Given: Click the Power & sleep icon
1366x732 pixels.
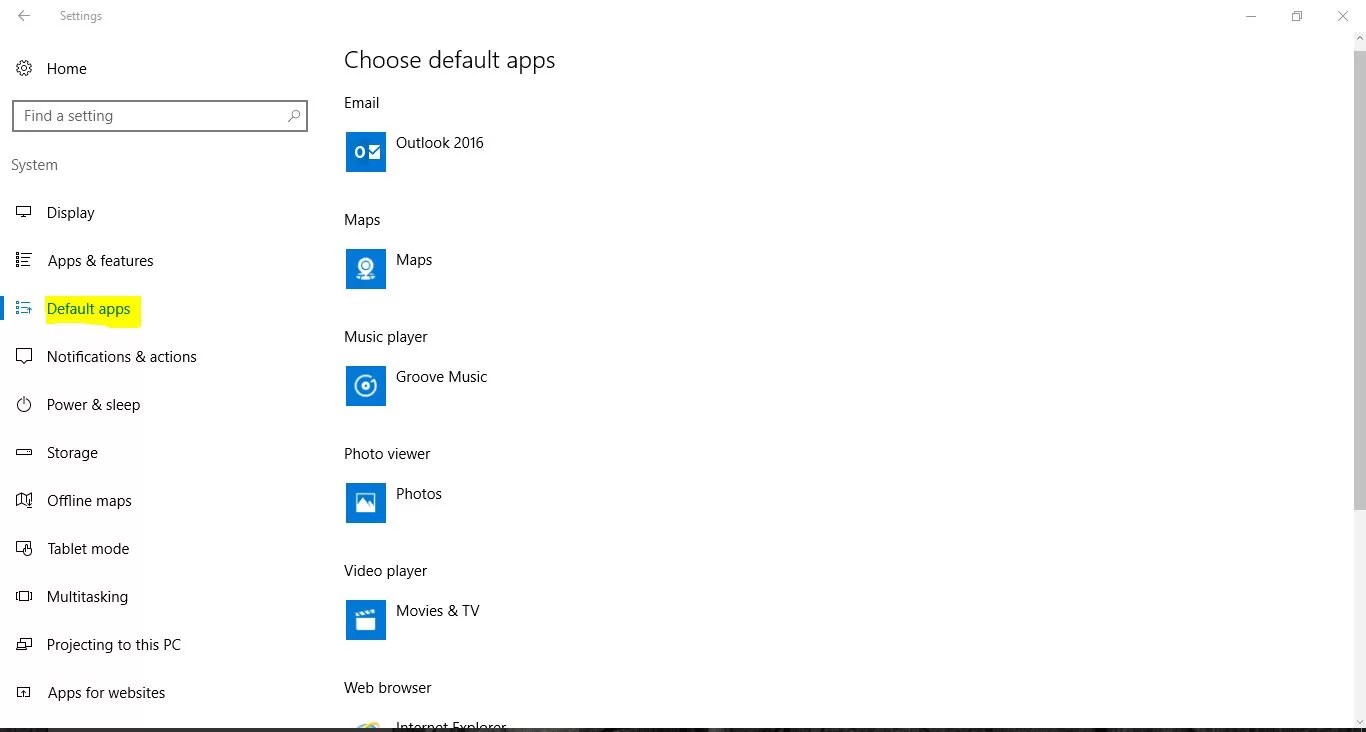Looking at the screenshot, I should [24, 405].
